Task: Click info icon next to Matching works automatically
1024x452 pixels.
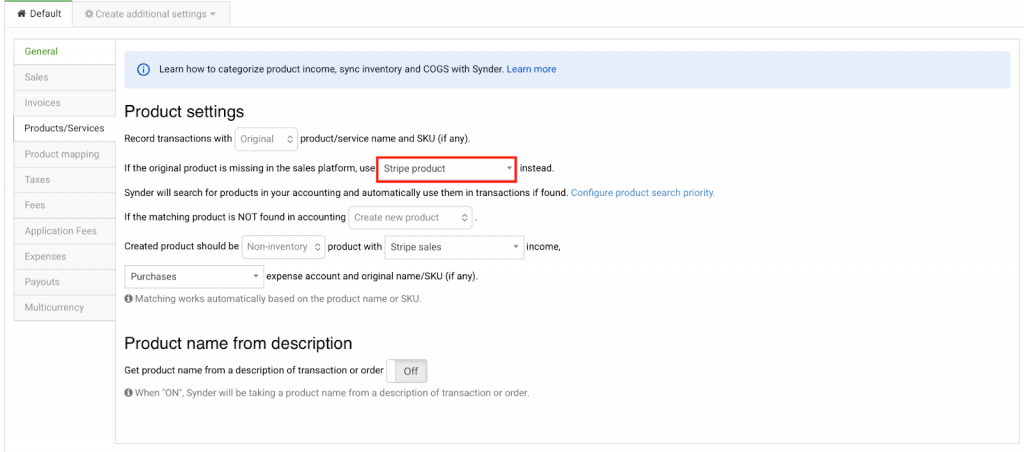Action: click(128, 299)
